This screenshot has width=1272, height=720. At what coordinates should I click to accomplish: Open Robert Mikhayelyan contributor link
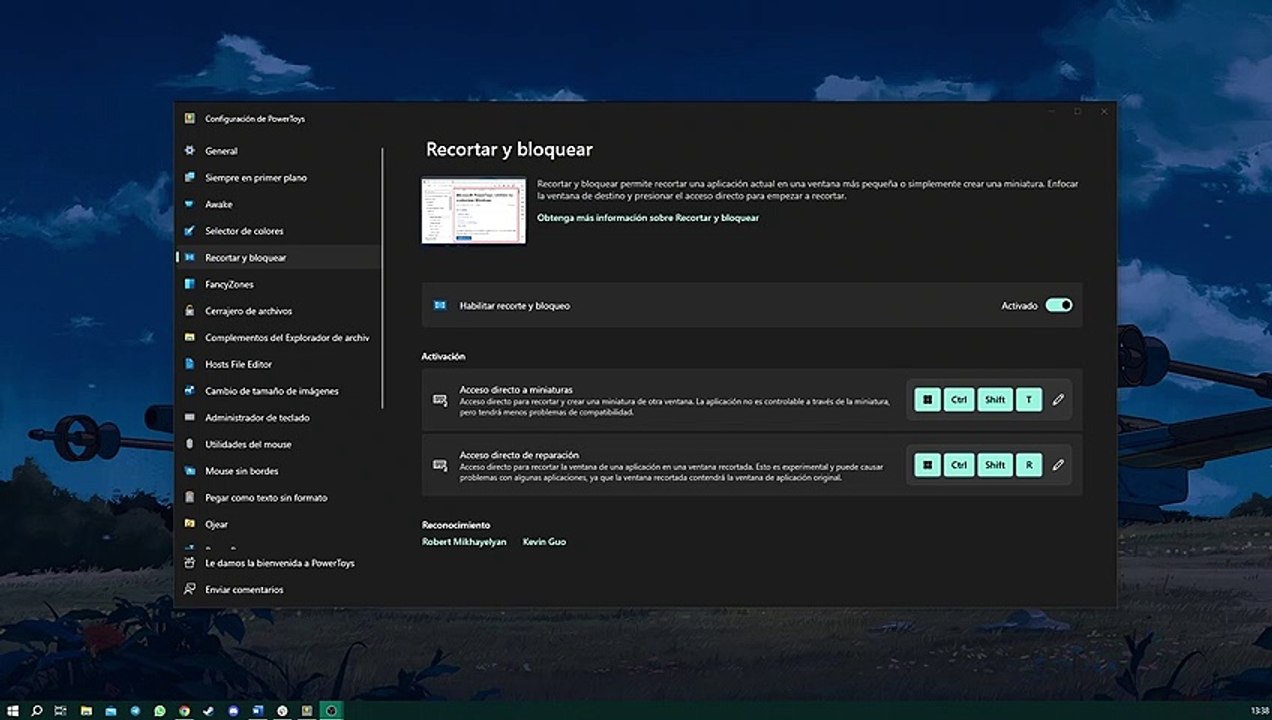tap(464, 542)
